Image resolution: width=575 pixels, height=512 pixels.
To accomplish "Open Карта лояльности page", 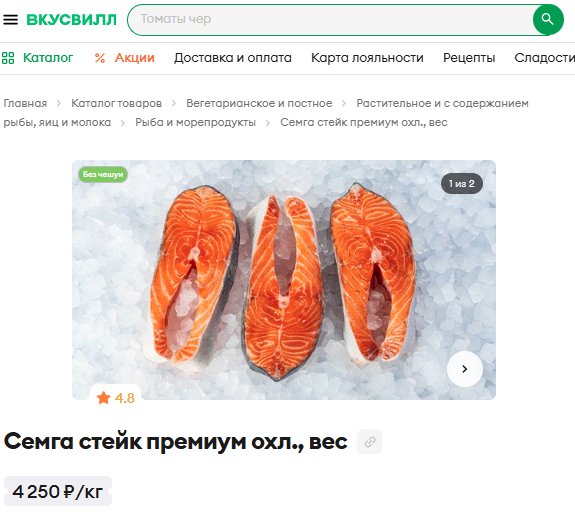I will click(367, 58).
